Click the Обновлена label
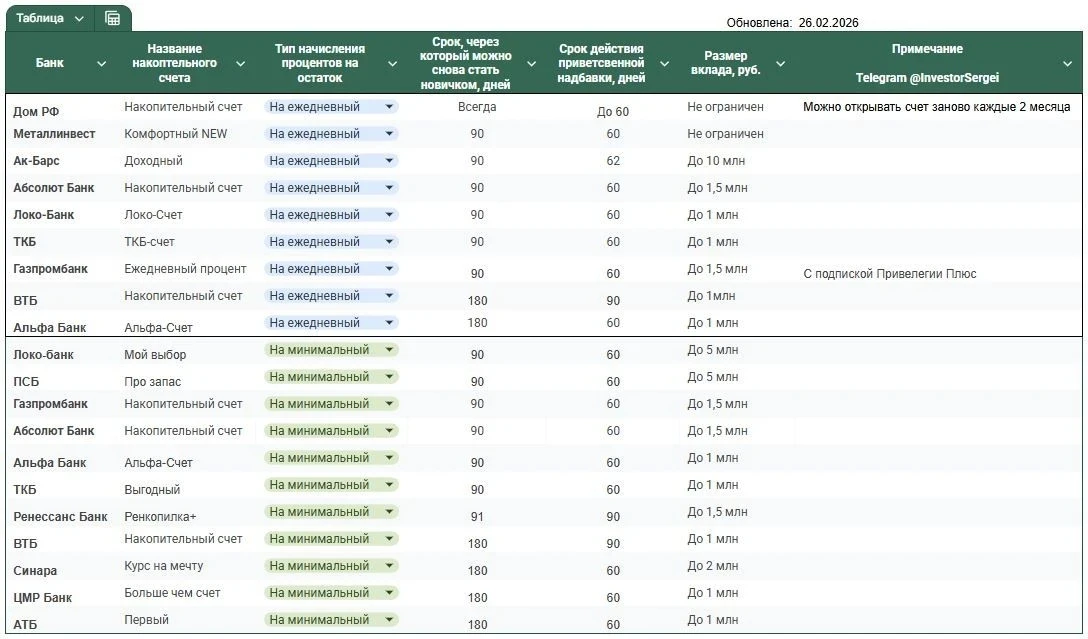This screenshot has width=1088, height=639. (759, 23)
